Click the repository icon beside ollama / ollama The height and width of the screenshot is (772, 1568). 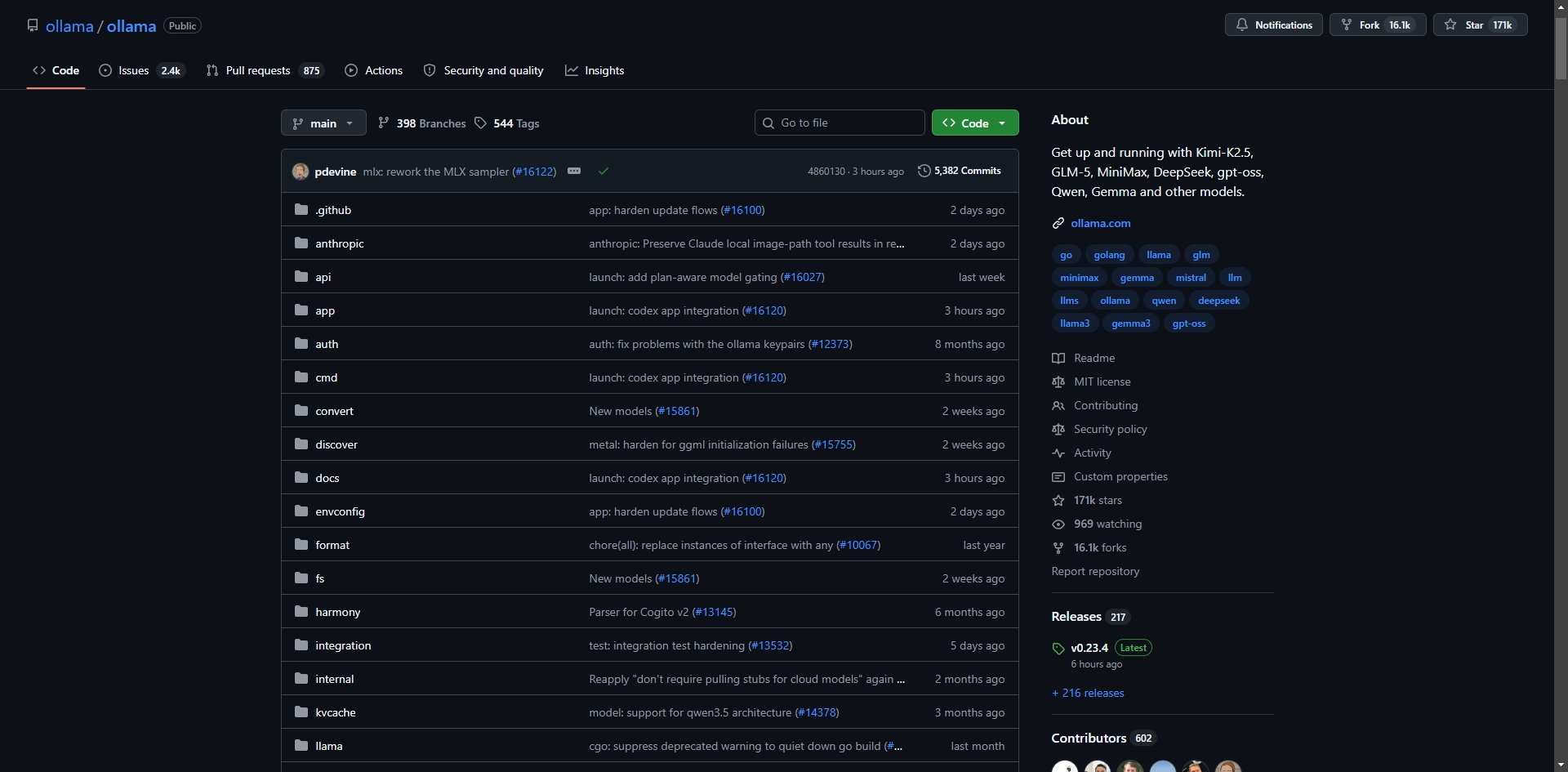33,25
